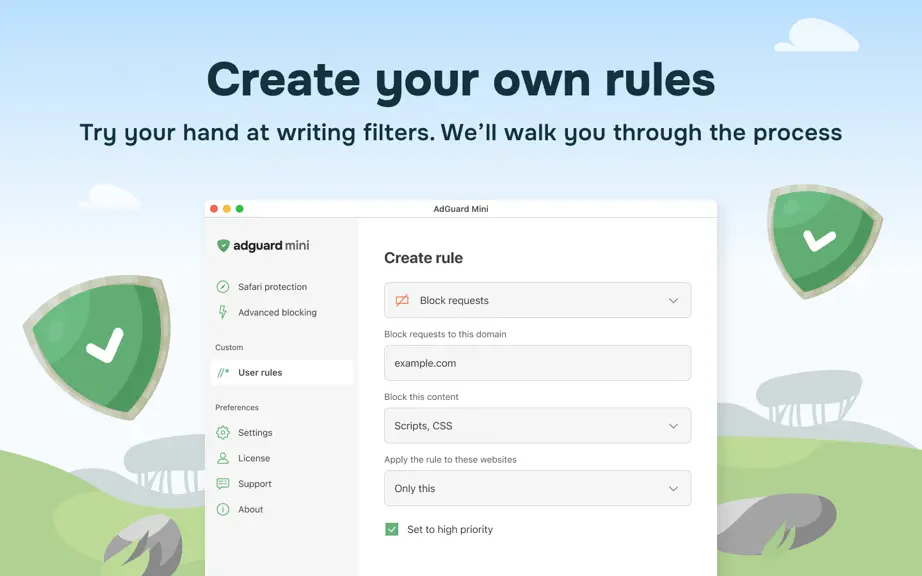922x576 pixels.
Task: Click the License person icon
Action: pos(222,458)
